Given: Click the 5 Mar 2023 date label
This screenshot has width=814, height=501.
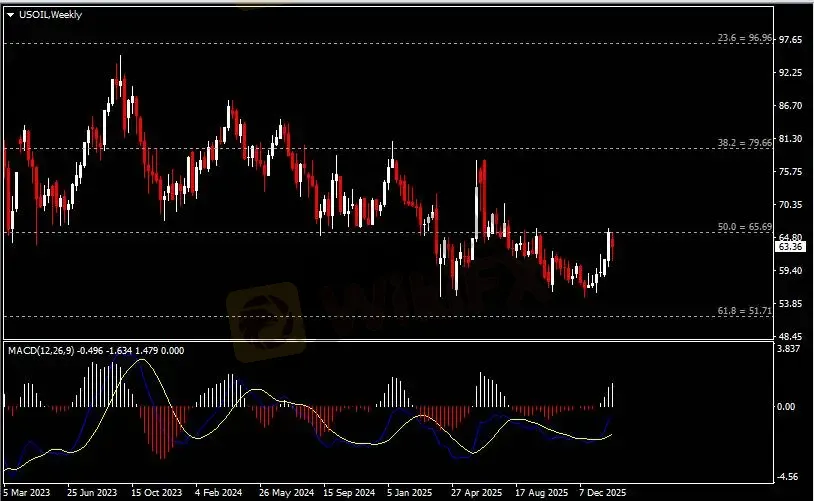Looking at the screenshot, I should tap(27, 492).
